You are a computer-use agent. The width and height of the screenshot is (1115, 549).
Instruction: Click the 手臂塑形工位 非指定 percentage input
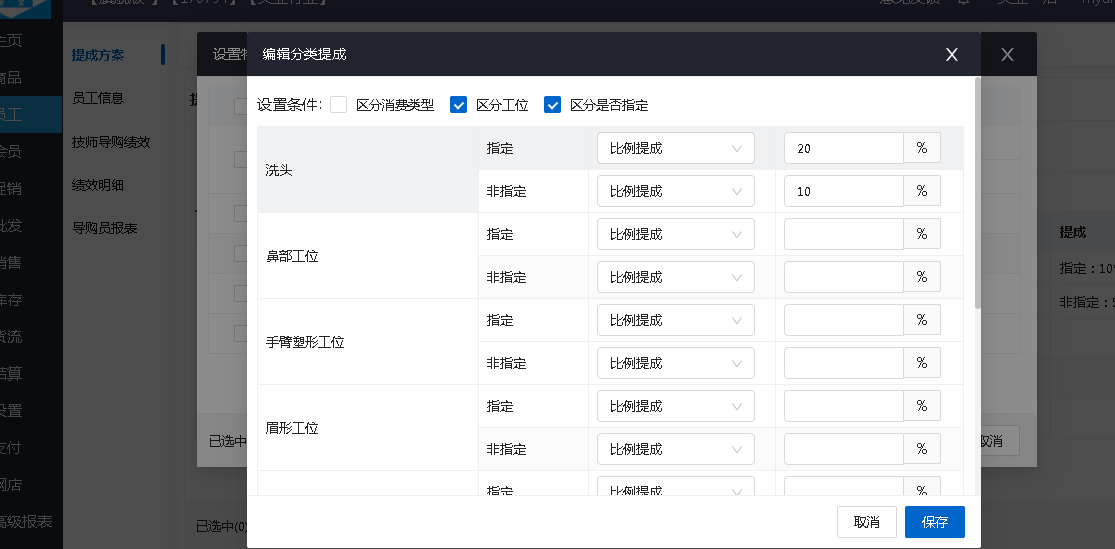(843, 363)
